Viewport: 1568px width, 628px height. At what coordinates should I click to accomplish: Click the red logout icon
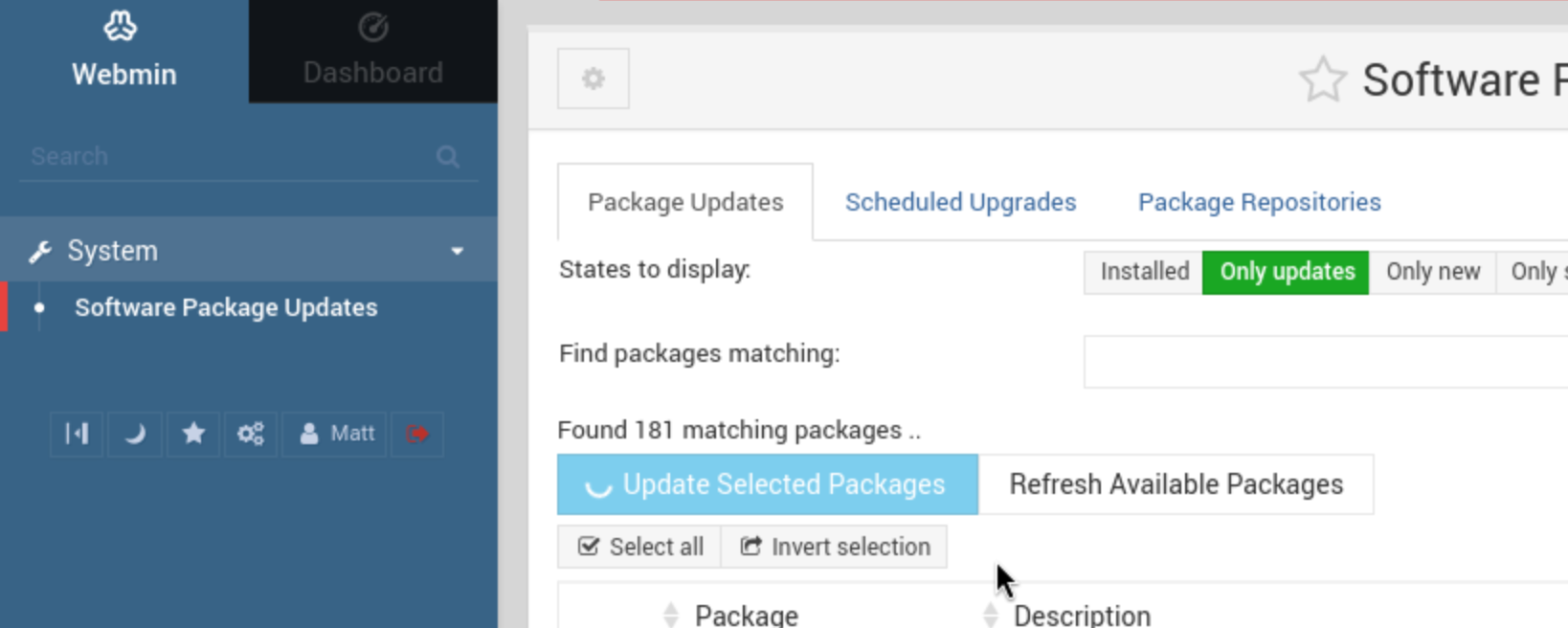point(417,434)
